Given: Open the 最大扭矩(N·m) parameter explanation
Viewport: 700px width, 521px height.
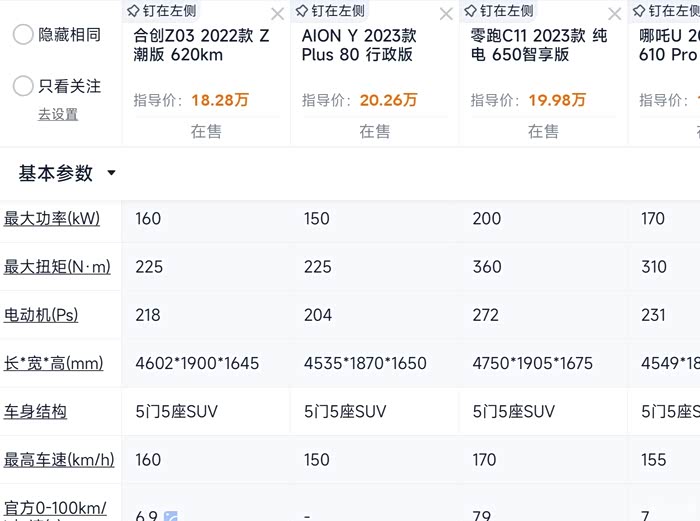Looking at the screenshot, I should tap(57, 267).
